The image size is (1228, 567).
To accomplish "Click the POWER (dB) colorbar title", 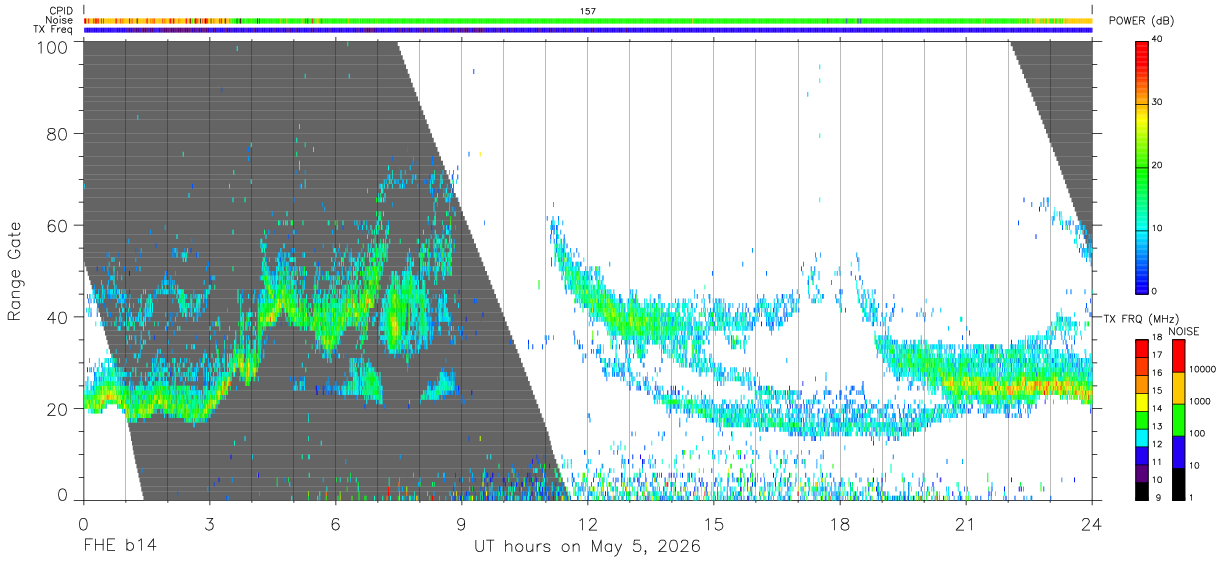I will [1142, 21].
